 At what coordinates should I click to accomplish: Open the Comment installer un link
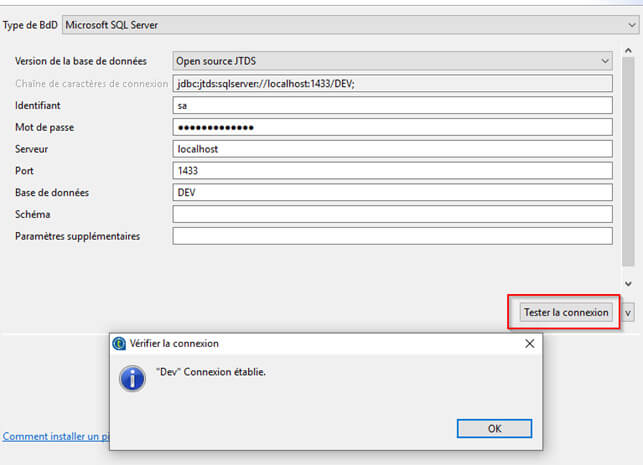[x=56, y=436]
